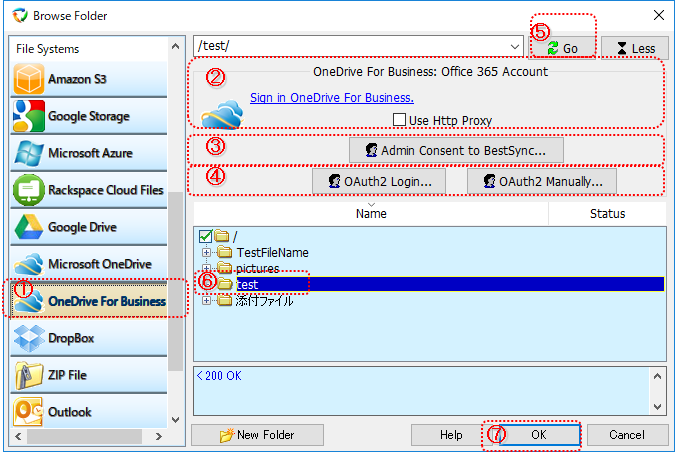Open the path dropdown list

[x=514, y=46]
